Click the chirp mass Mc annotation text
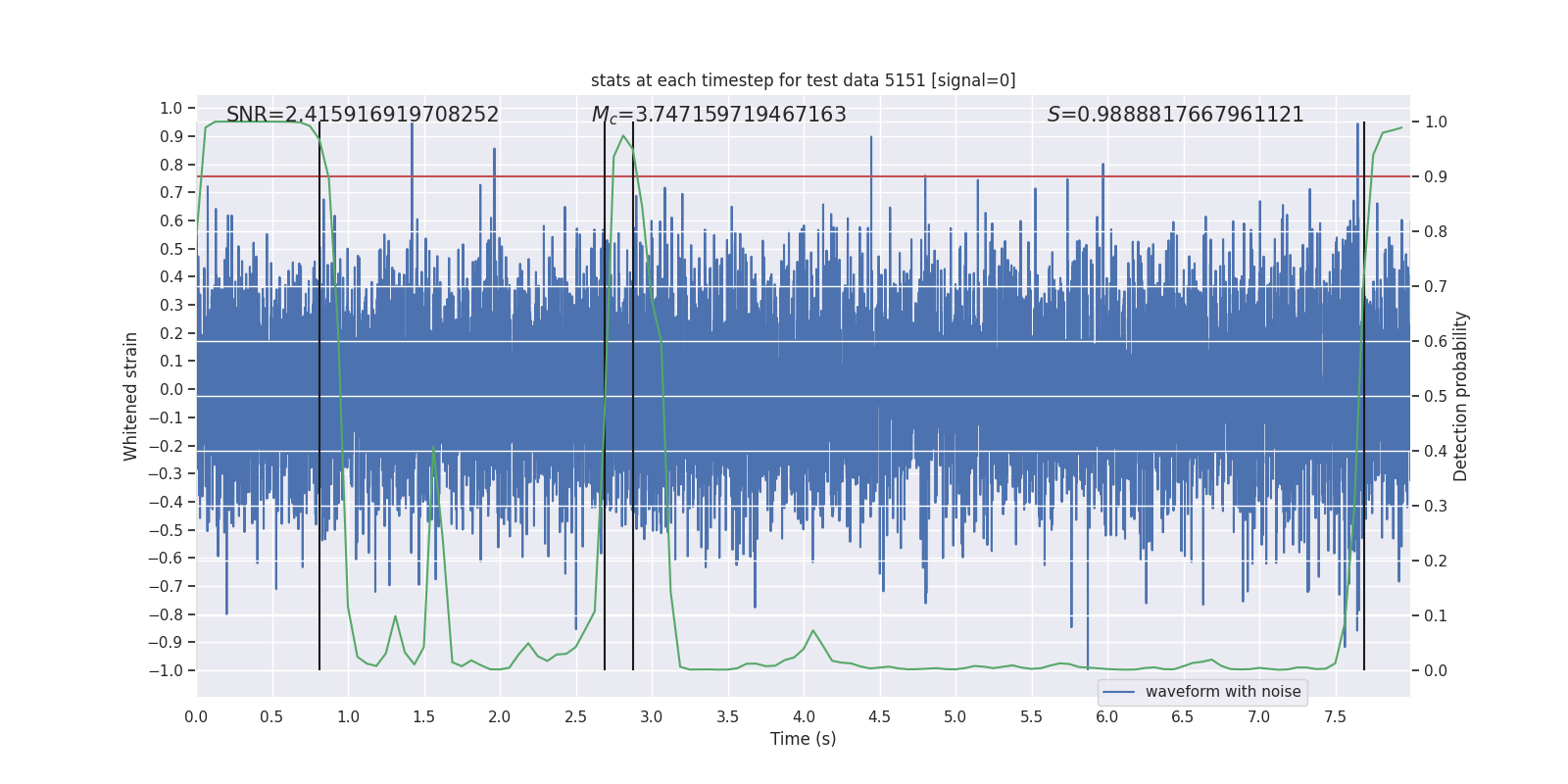Screen dimensions: 1568x784 click(x=718, y=115)
